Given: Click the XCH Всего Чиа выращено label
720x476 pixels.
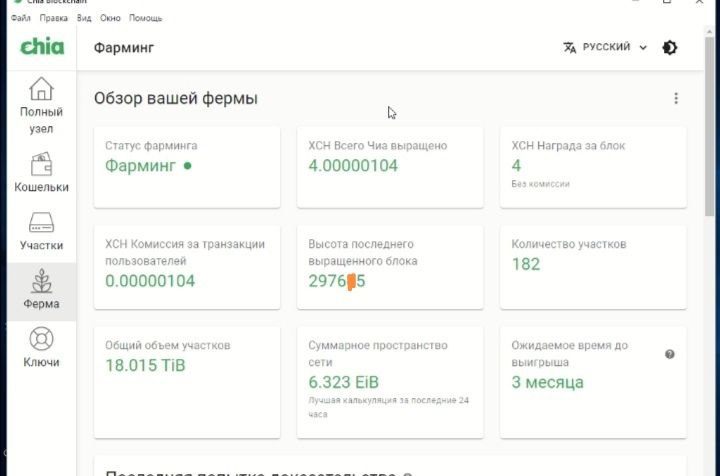Looking at the screenshot, I should 377,146.
